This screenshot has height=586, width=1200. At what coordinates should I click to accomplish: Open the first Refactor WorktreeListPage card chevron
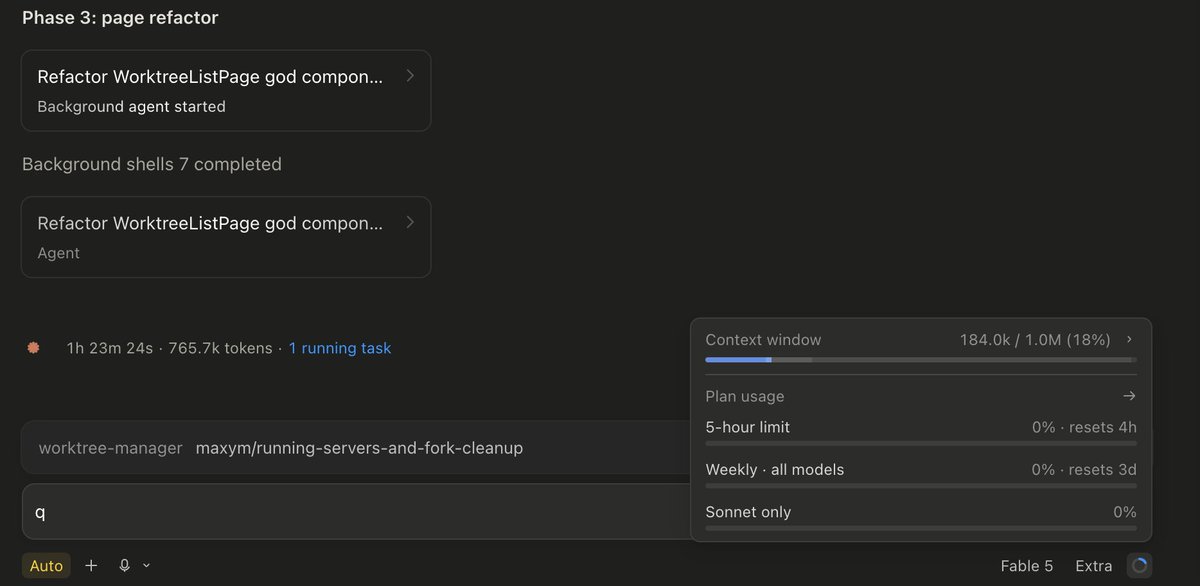point(410,76)
